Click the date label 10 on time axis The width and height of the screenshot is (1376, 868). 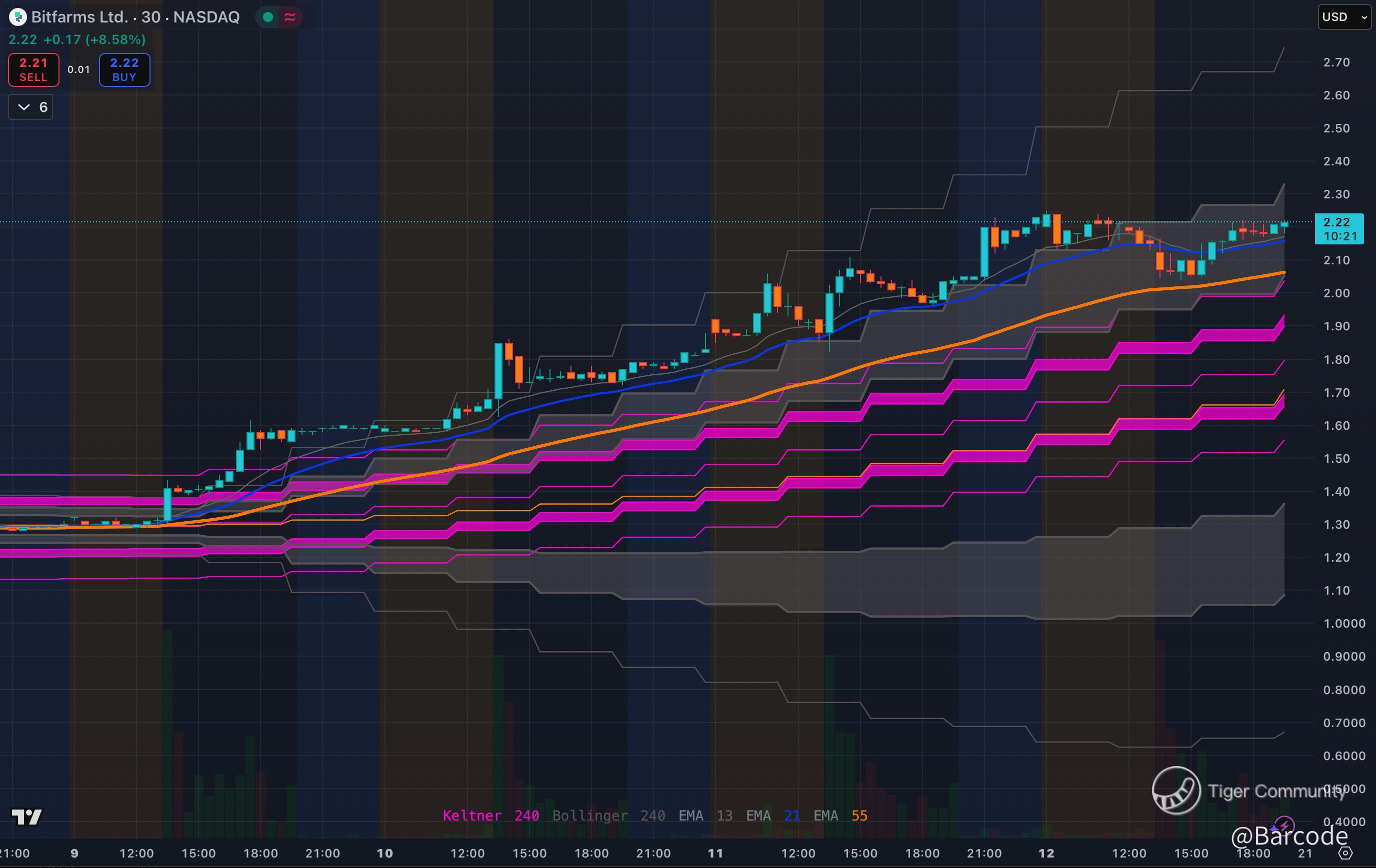tap(384, 853)
